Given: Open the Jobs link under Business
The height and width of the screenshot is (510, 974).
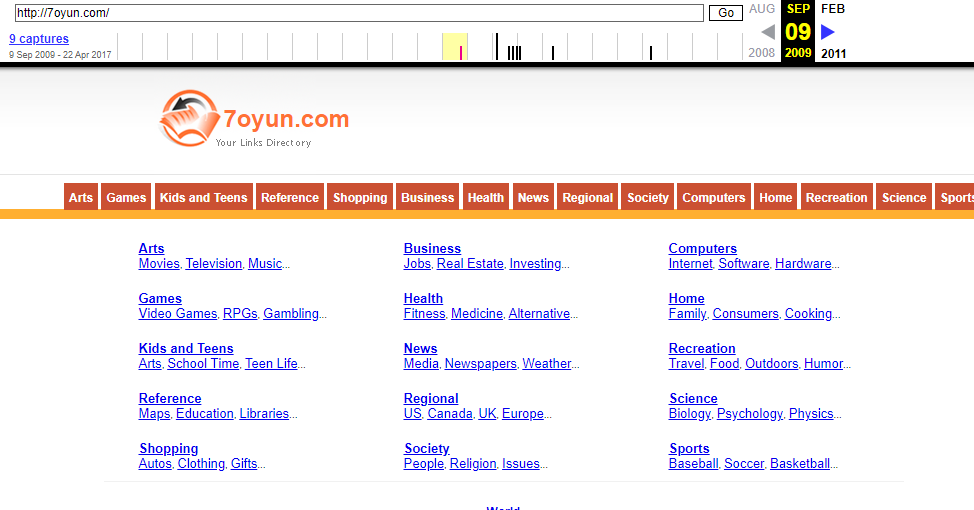Looking at the screenshot, I should (417, 263).
